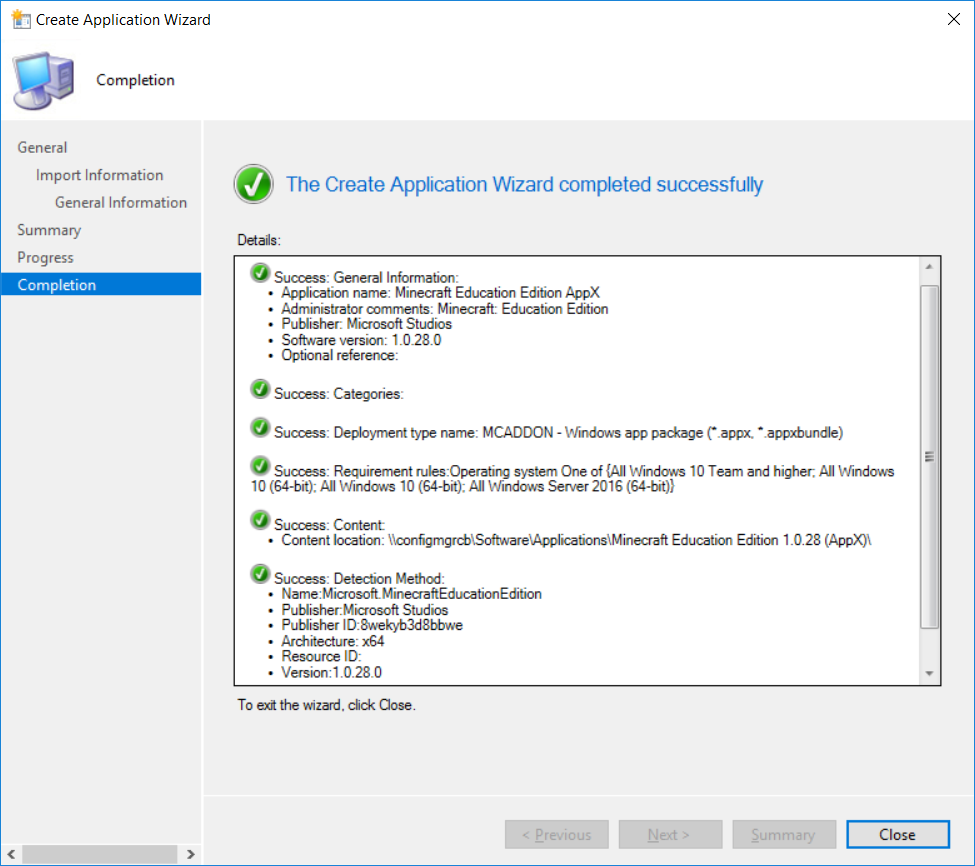The height and width of the screenshot is (866, 975).
Task: Click the Administrator comments line
Action: click(x=445, y=308)
